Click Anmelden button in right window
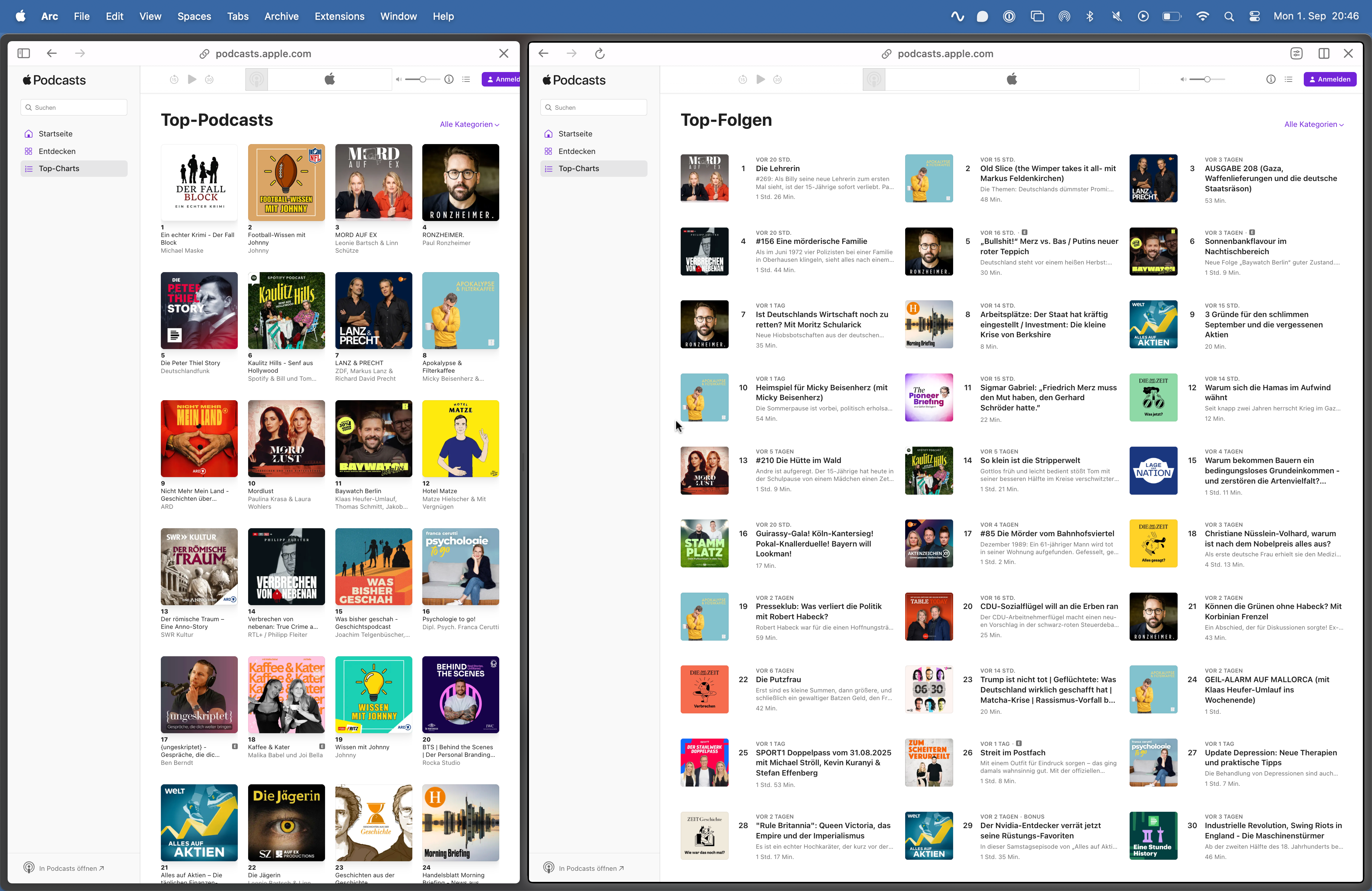 (1330, 79)
